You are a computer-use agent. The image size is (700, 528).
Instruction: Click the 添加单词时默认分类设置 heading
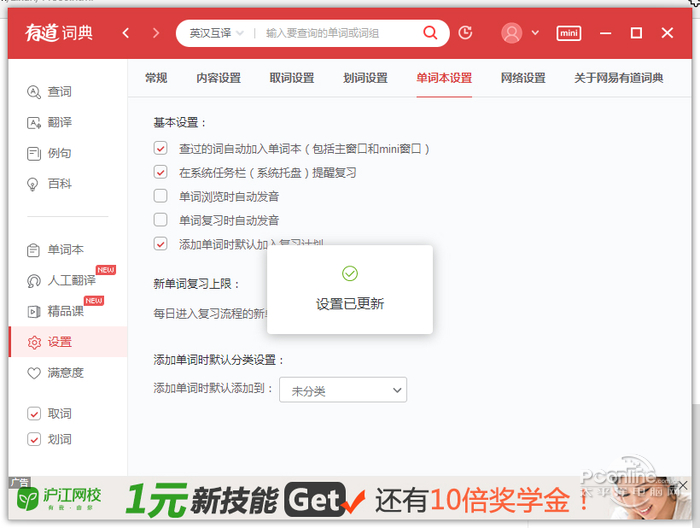tap(219, 360)
